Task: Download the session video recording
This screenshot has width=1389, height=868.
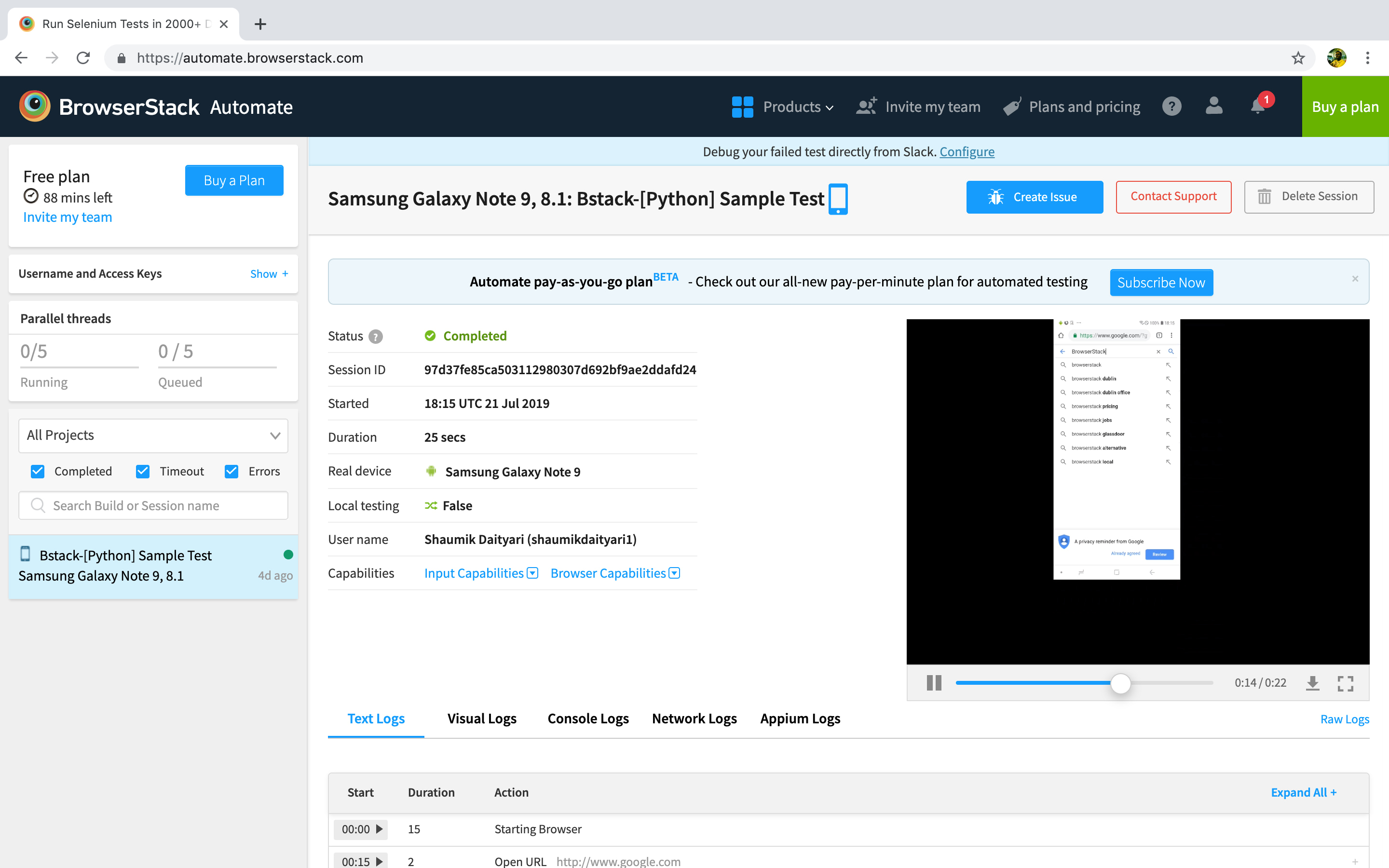Action: [x=1313, y=682]
